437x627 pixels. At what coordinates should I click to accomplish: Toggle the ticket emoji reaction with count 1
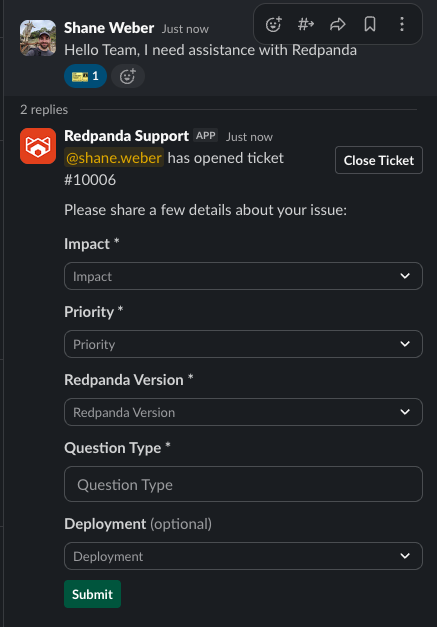click(x=85, y=76)
